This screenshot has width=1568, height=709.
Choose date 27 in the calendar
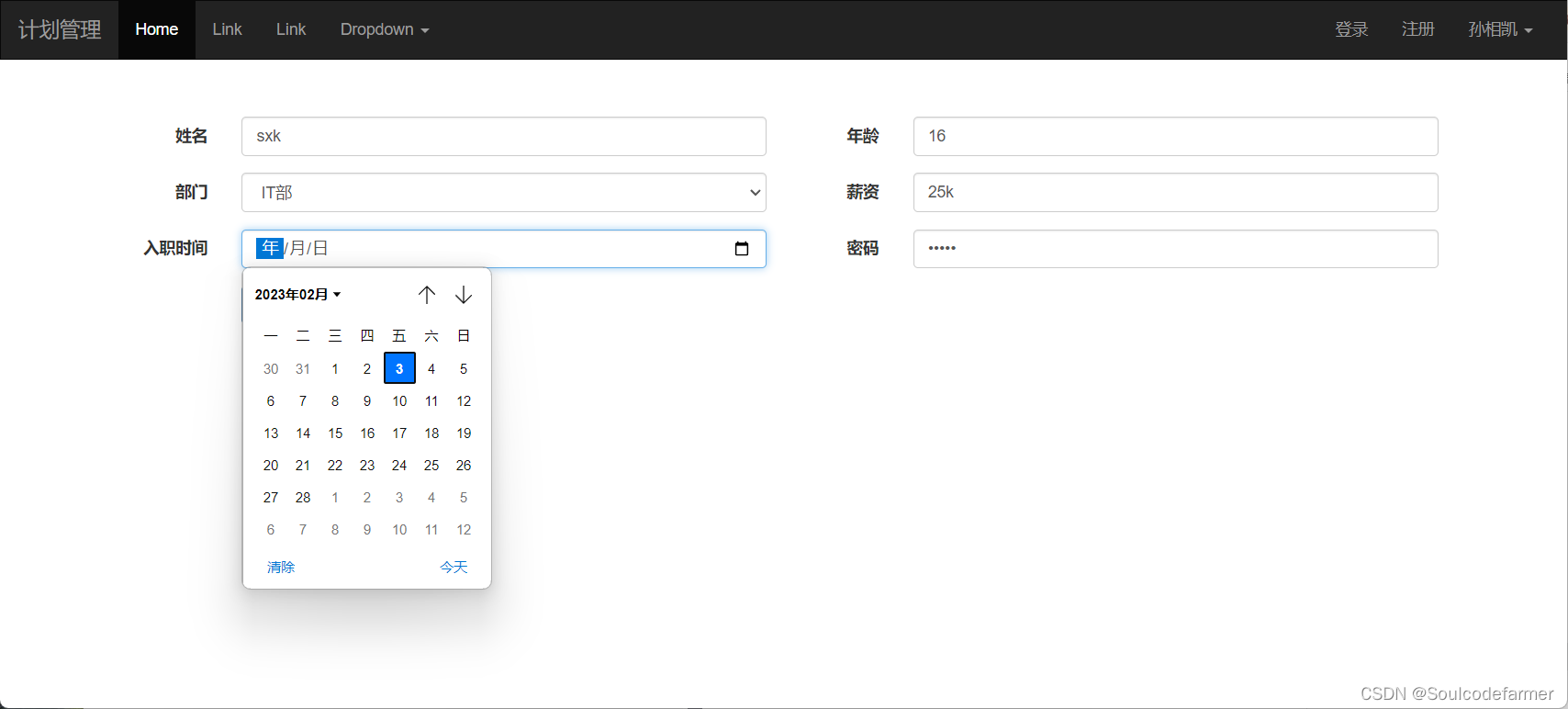point(271,498)
